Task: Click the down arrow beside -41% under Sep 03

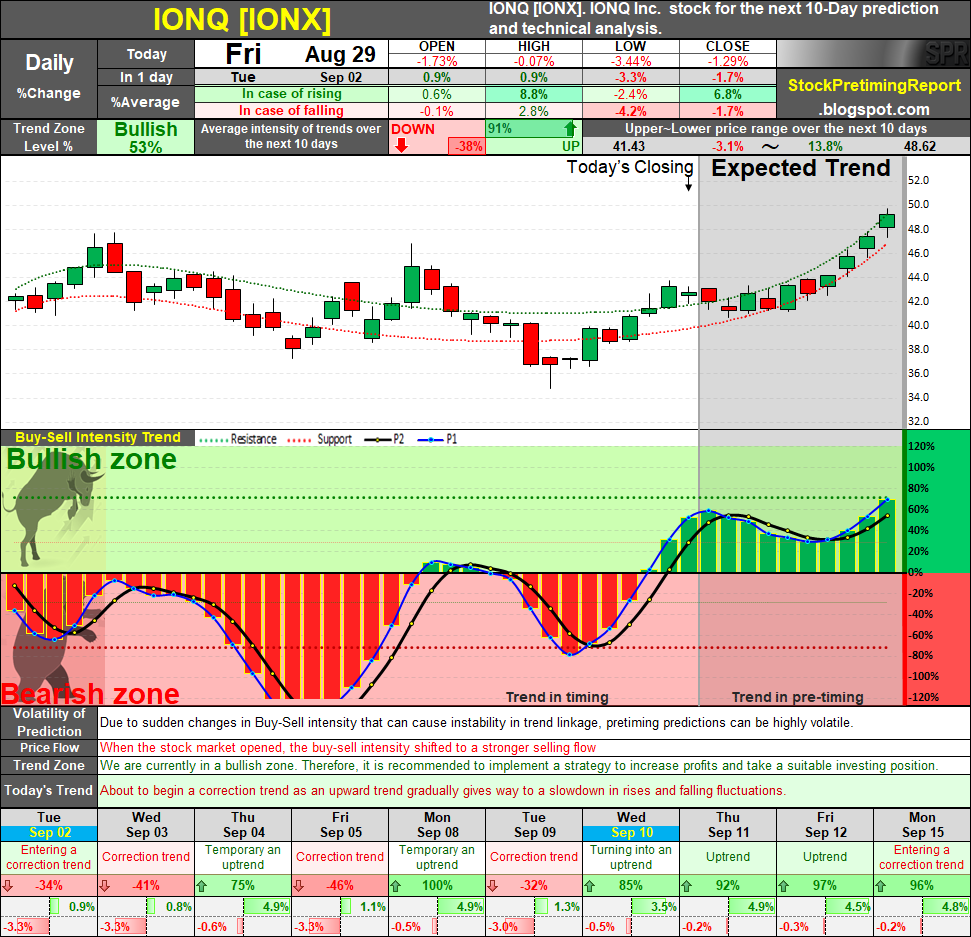Action: coord(105,886)
